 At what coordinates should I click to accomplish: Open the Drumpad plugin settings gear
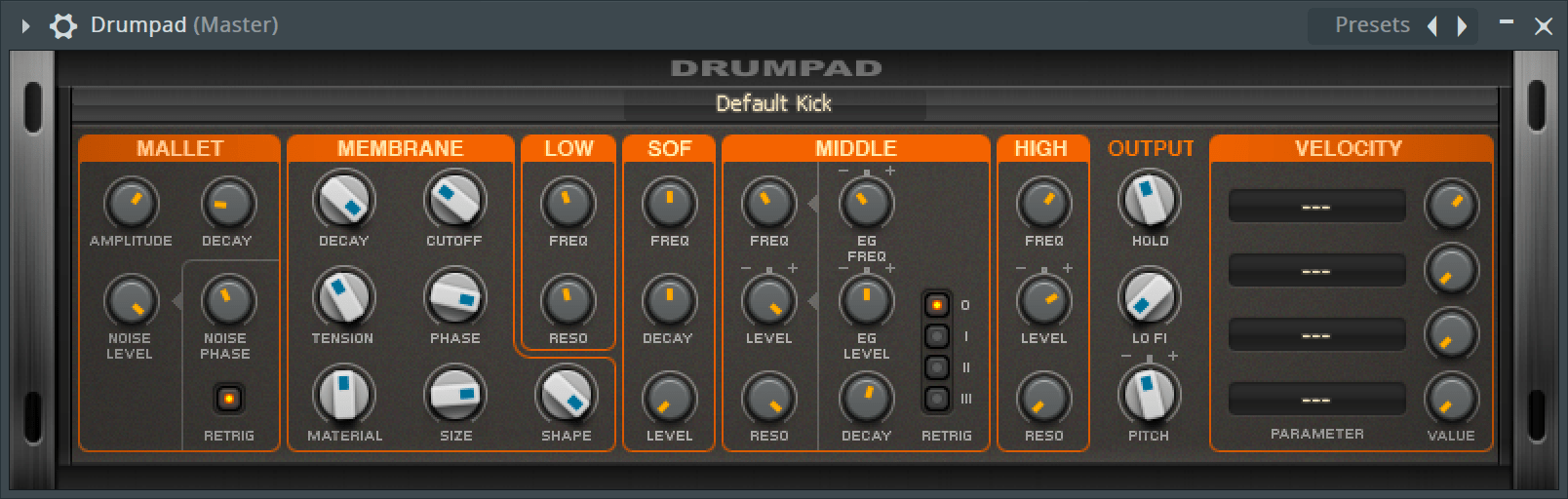(x=63, y=26)
